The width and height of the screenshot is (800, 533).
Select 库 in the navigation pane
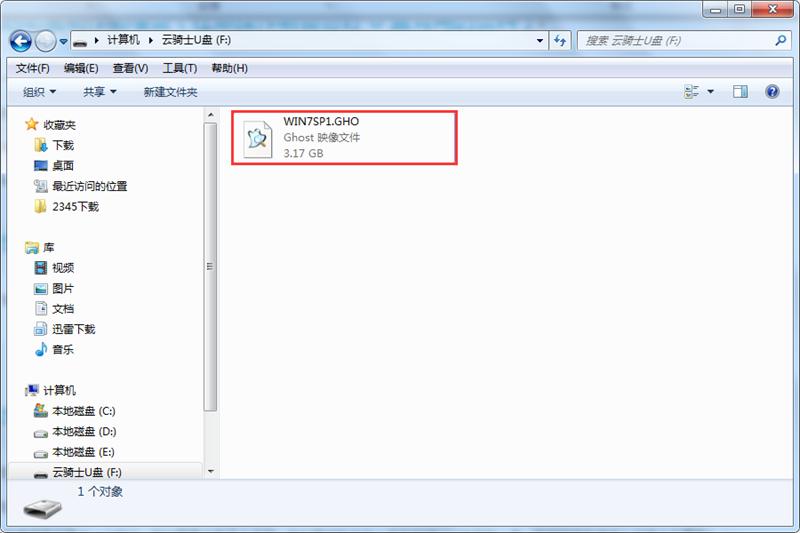(48, 247)
